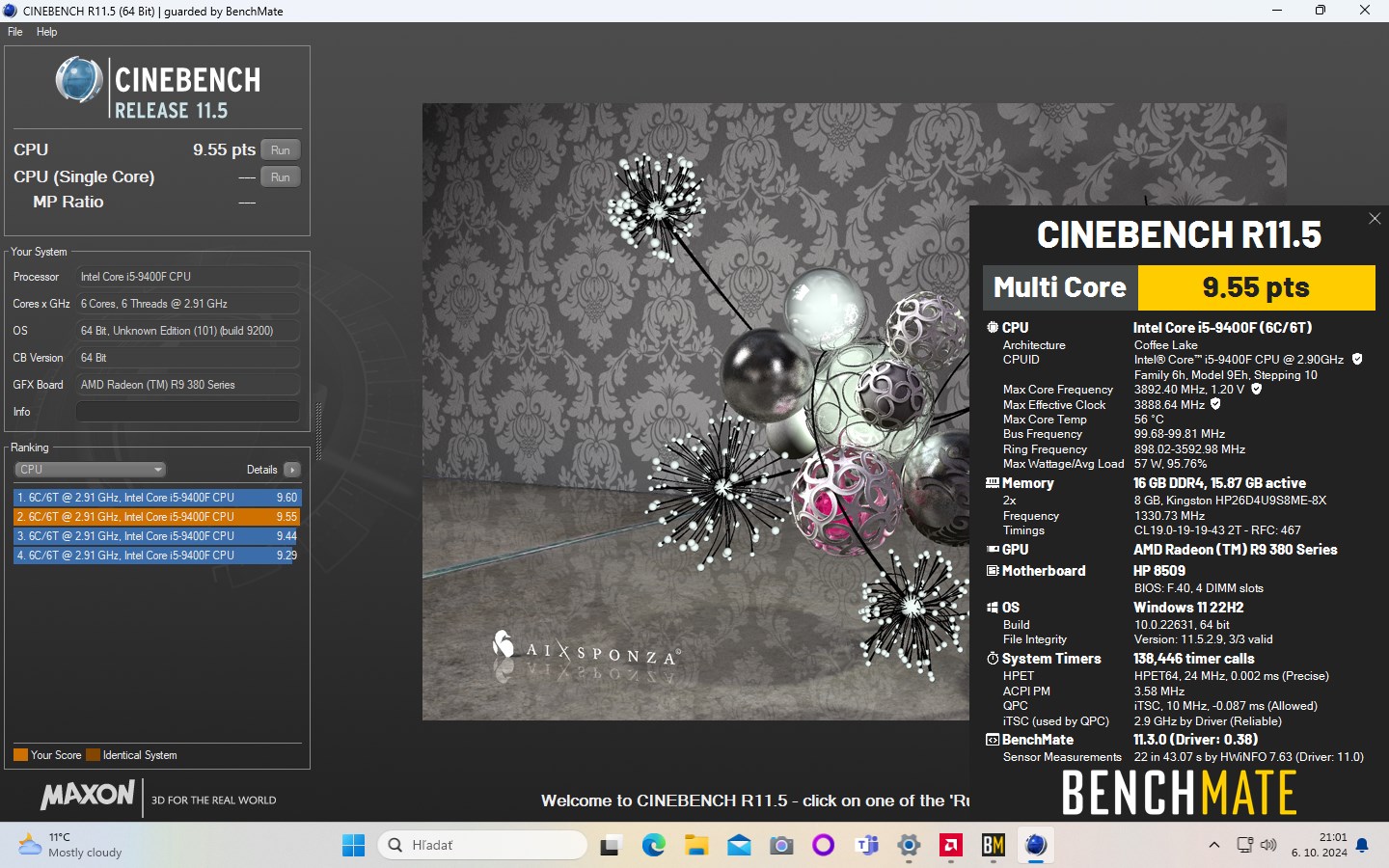Open File Explorer from the taskbar
This screenshot has width=1389, height=868.
(696, 846)
